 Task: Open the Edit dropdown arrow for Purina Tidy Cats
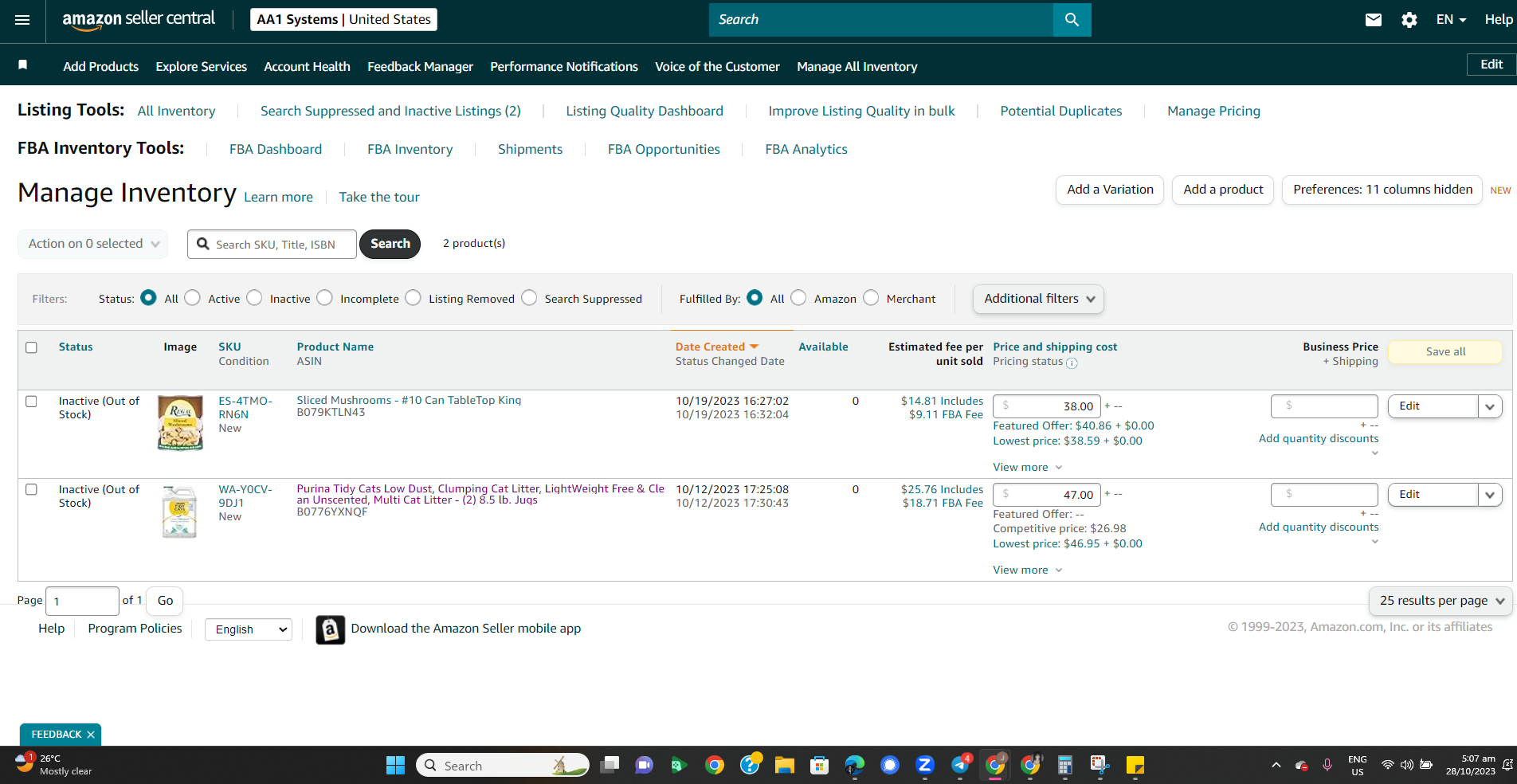coord(1490,495)
